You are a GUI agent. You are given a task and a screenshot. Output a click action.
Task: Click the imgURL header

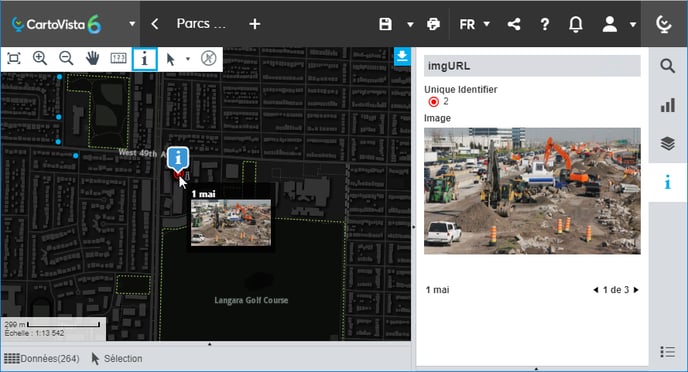coord(532,66)
